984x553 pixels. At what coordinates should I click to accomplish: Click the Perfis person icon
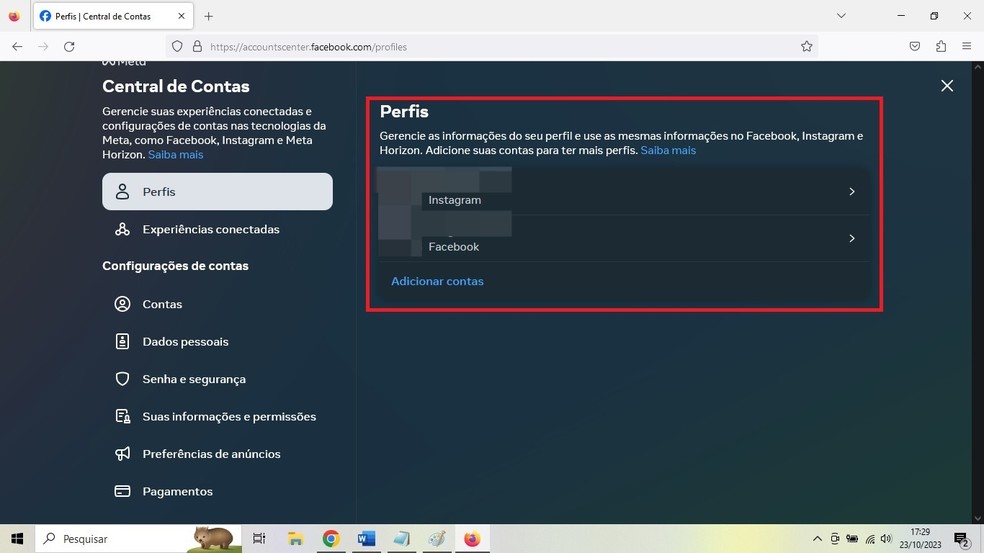tap(122, 191)
